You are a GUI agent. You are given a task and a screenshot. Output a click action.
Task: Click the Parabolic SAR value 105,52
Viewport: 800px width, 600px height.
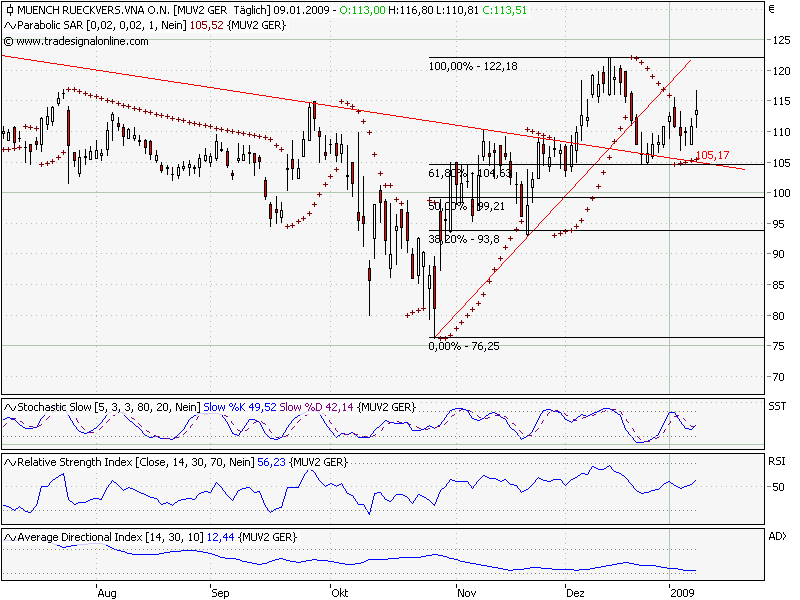click(x=207, y=25)
